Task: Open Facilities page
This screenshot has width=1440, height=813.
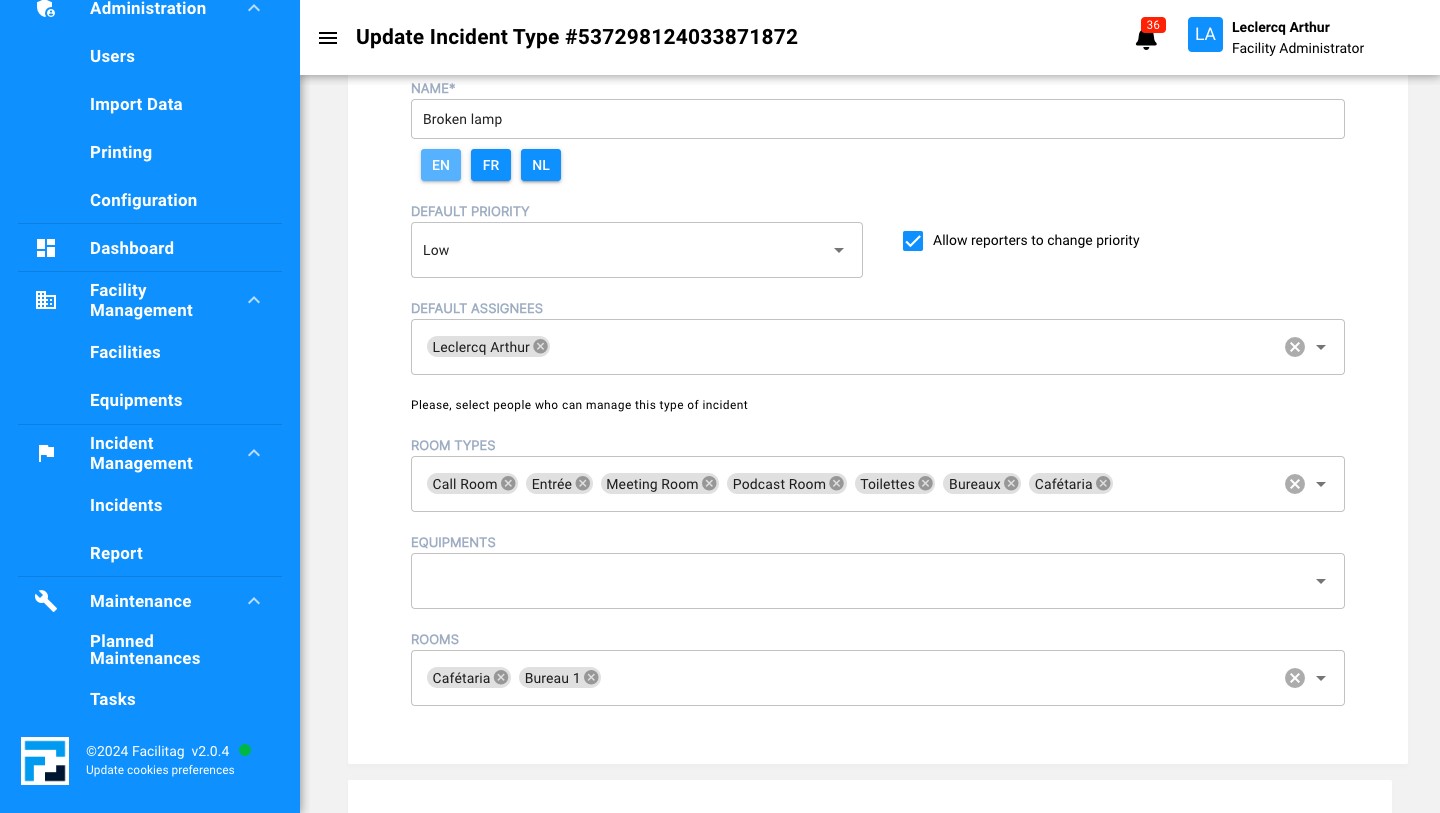Action: (125, 352)
